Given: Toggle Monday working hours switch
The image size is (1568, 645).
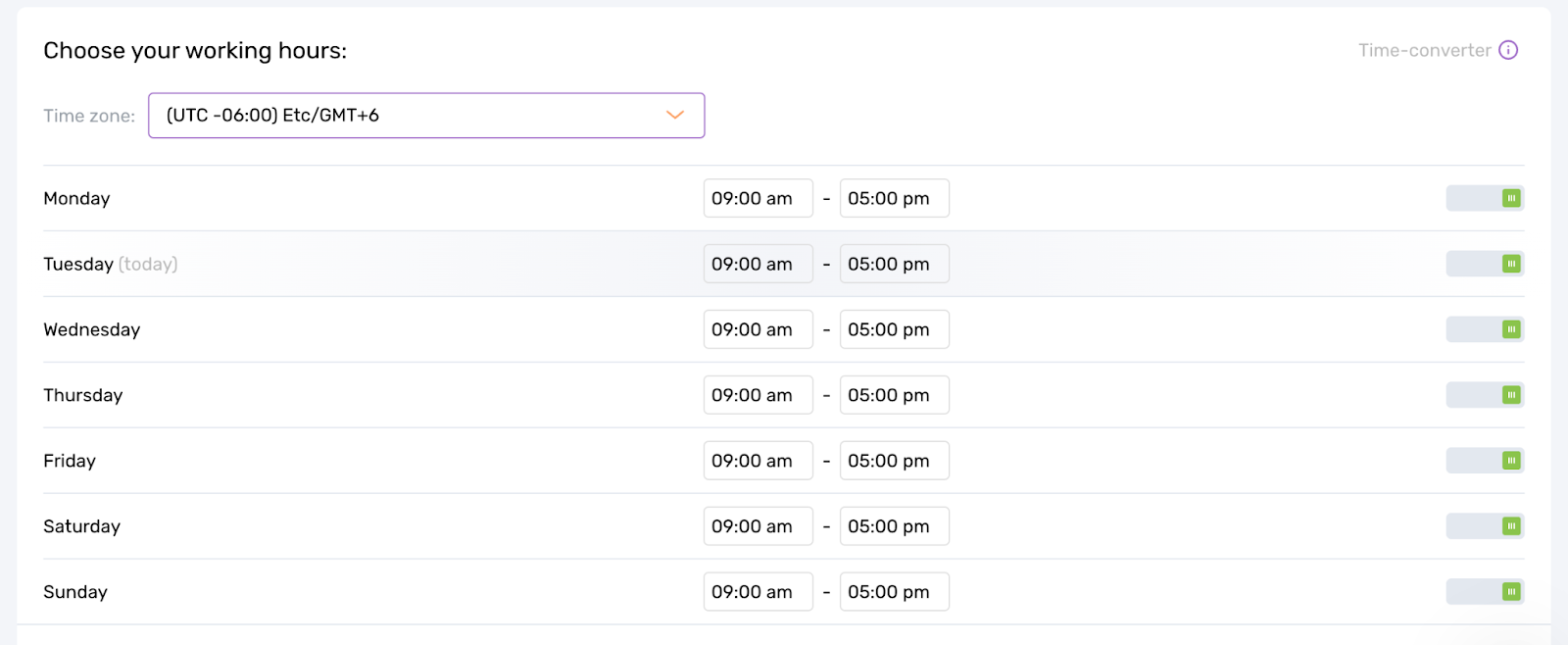Looking at the screenshot, I should pyautogui.click(x=1485, y=198).
